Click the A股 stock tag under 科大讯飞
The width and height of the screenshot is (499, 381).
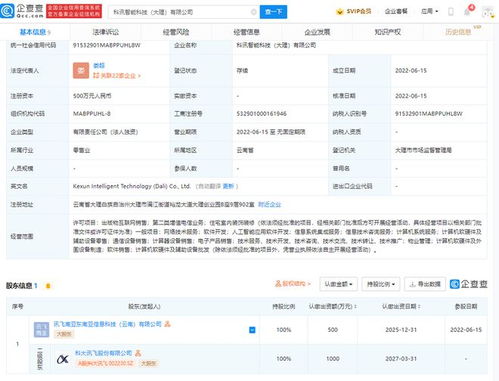[x=105, y=363]
